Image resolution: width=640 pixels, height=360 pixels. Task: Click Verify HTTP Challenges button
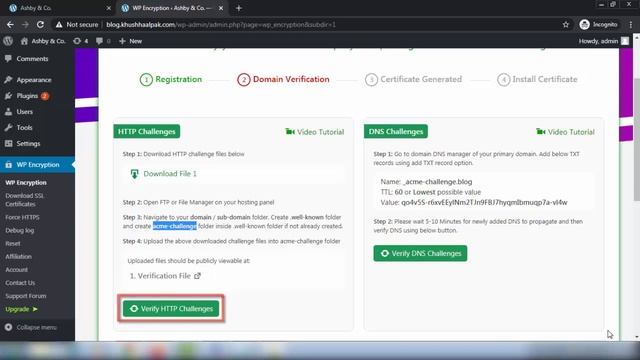pyautogui.click(x=171, y=309)
